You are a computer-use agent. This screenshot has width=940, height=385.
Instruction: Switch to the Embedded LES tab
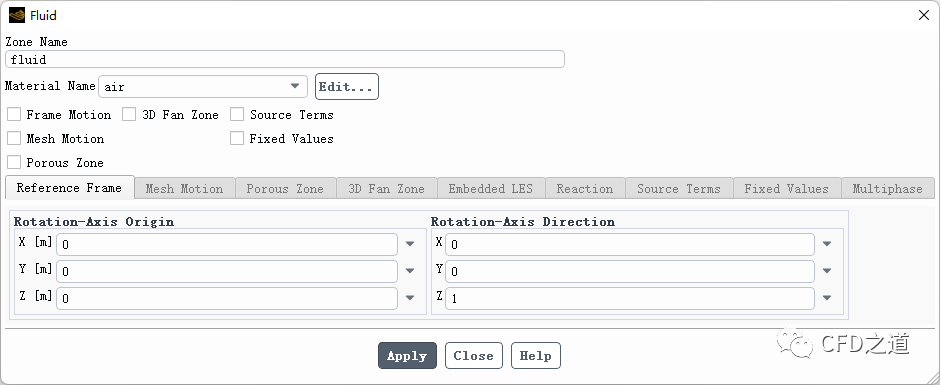[490, 188]
